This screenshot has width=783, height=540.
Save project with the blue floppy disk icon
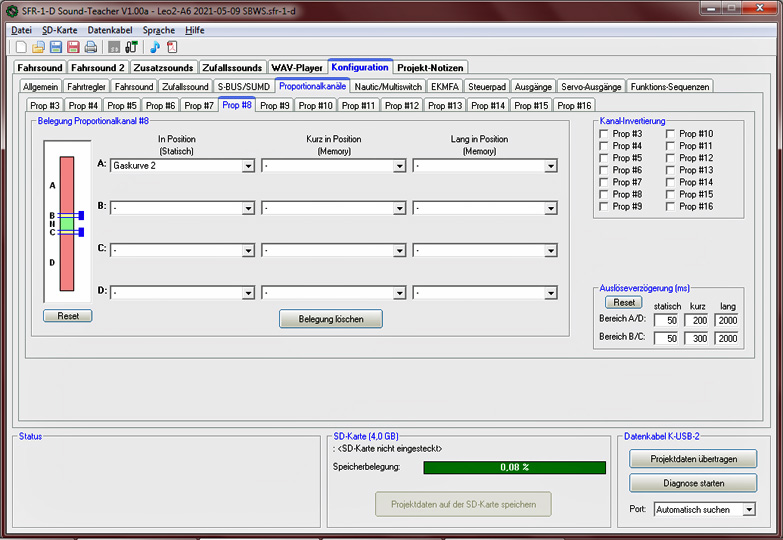pyautogui.click(x=56, y=47)
